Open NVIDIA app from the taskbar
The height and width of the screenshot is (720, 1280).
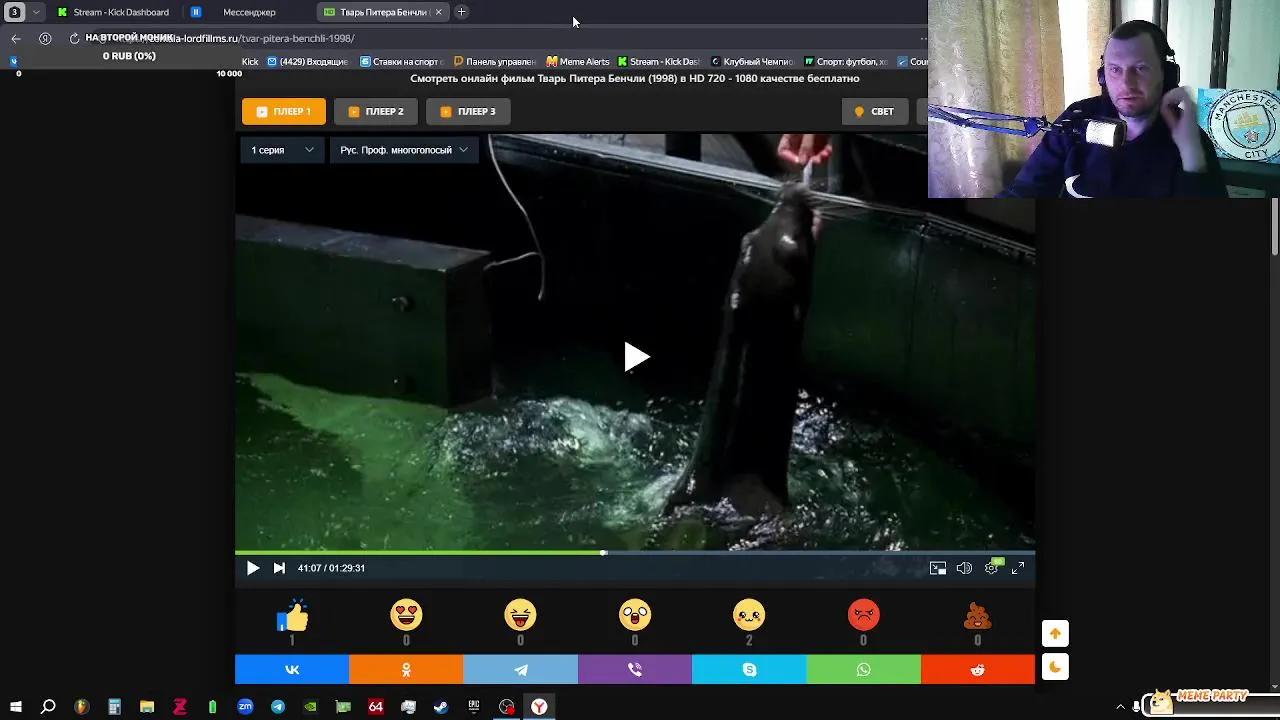coord(310,707)
